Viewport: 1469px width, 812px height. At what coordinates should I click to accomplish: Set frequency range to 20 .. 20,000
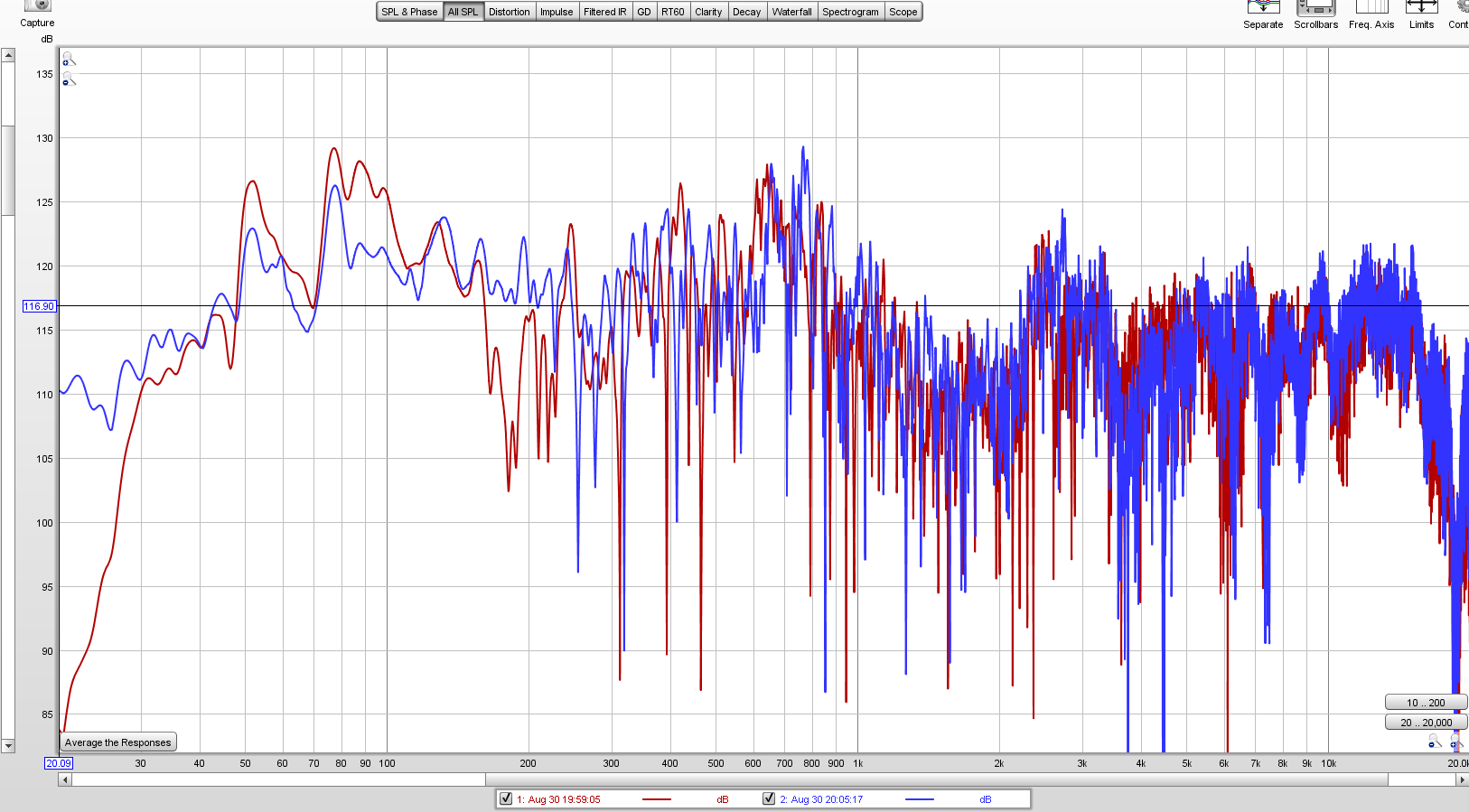pyautogui.click(x=1425, y=723)
